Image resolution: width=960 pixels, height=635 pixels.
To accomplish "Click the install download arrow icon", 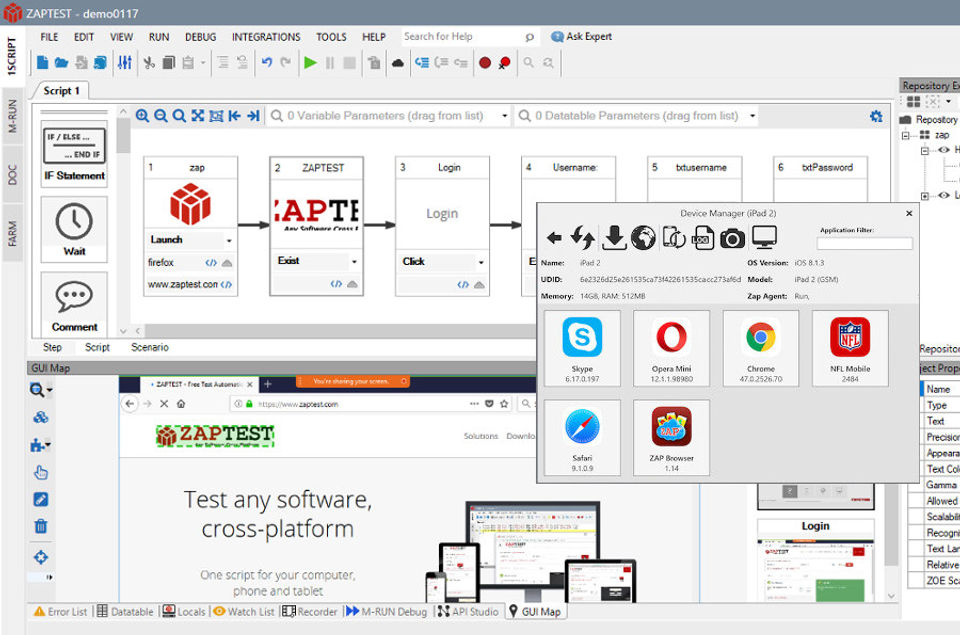I will click(614, 237).
